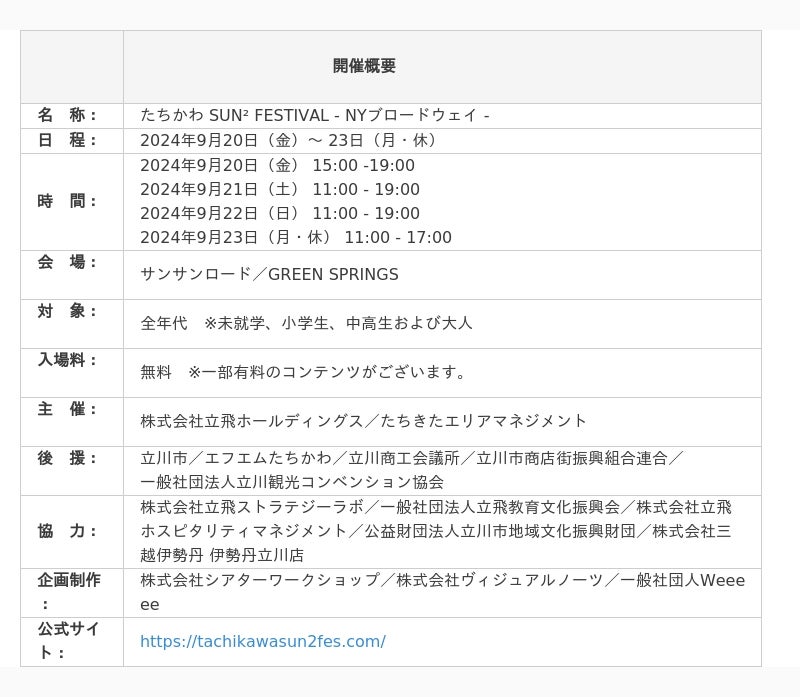This screenshot has width=800, height=697.
Task: Select the 9月22日（日） 11:00 - 19:00 line
Action: [280, 213]
